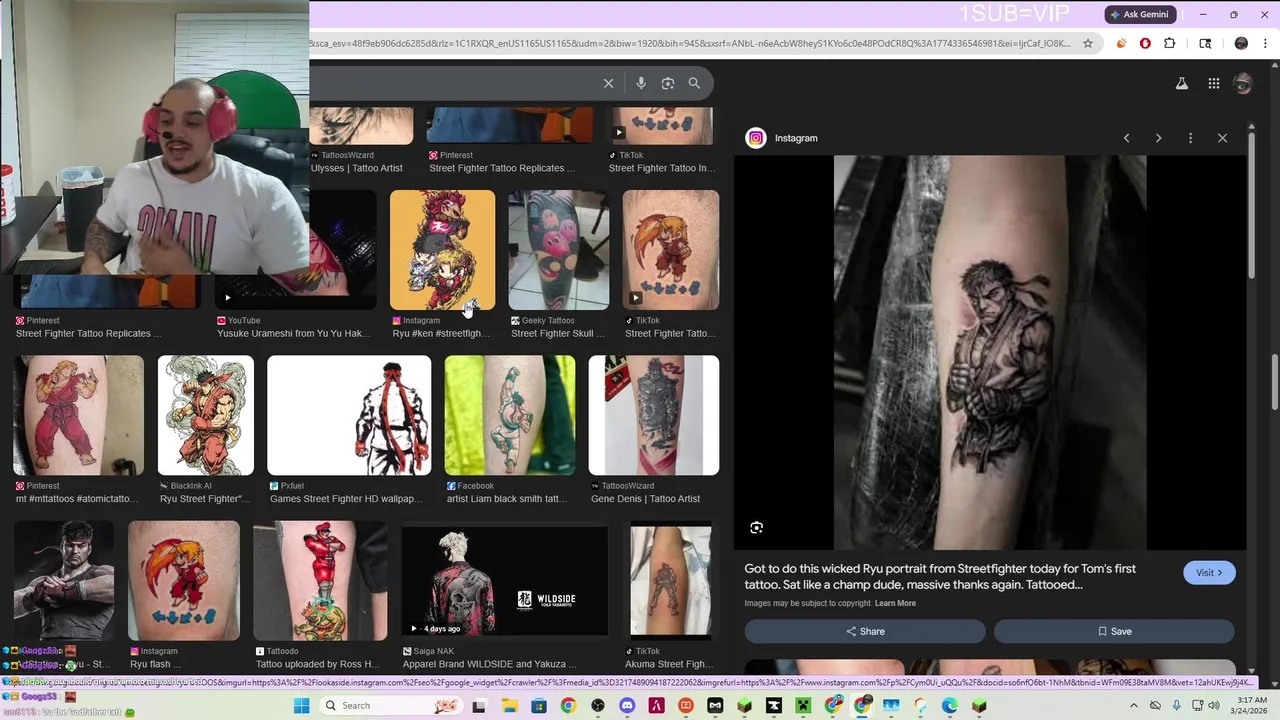Click Ask Gemini button
This screenshot has height=720, width=1280.
[1139, 14]
